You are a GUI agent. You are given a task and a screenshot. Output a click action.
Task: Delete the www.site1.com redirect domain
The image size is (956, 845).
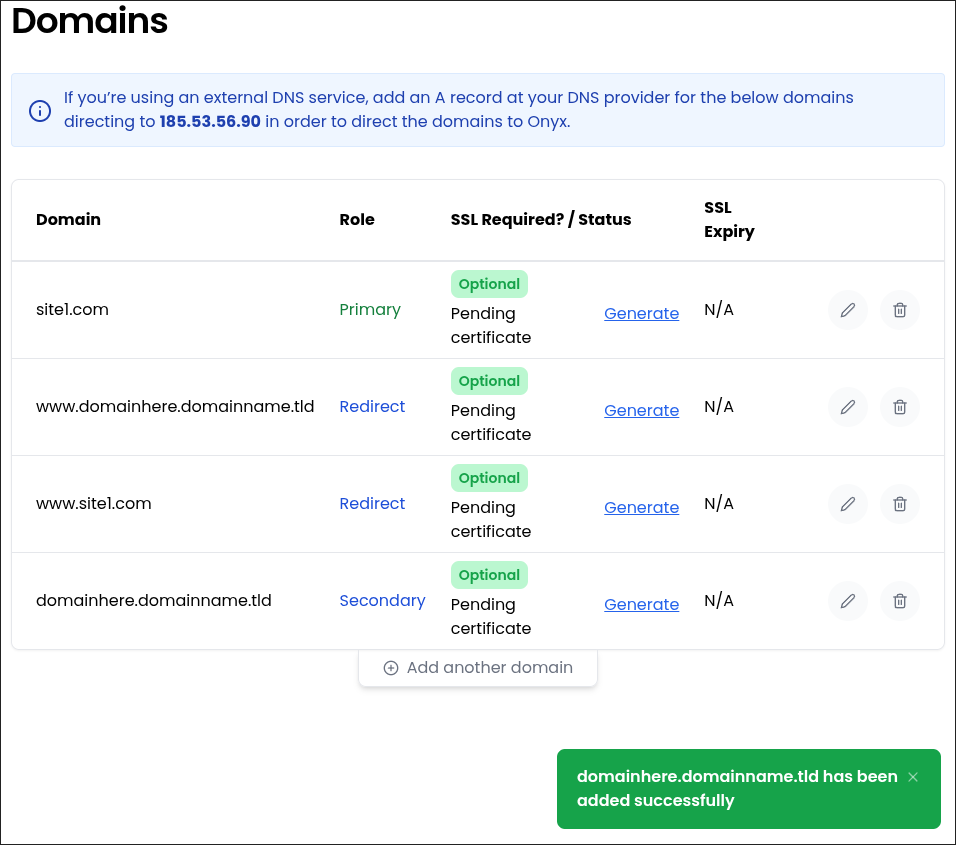899,504
